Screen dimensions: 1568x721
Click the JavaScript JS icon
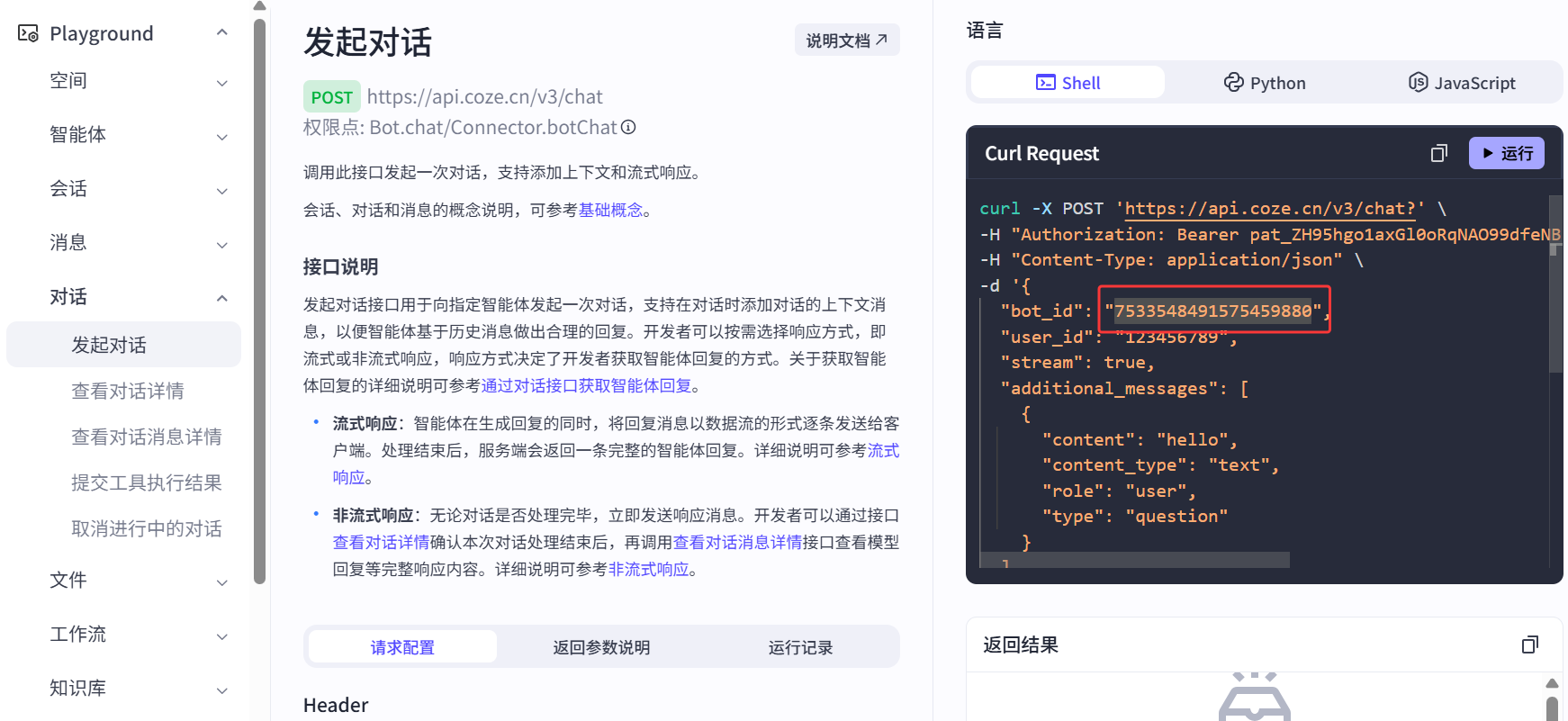point(1418,83)
